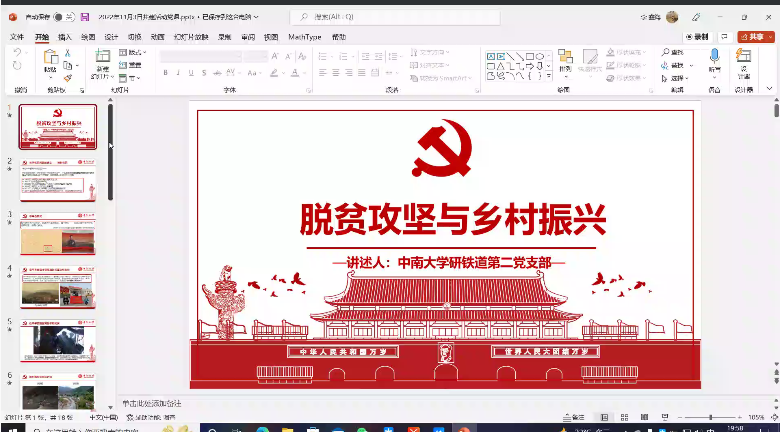Open the Insert (插入) ribbon tab
This screenshot has height=432, width=780.
coord(65,37)
